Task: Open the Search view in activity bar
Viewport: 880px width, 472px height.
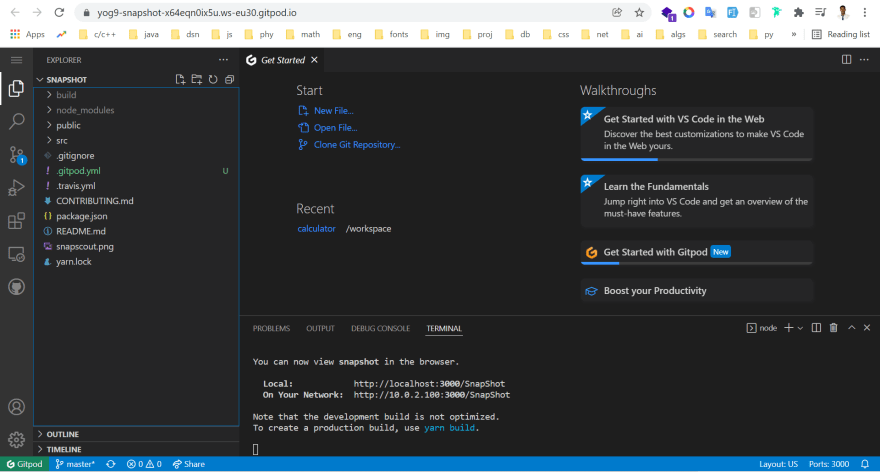Action: pyautogui.click(x=16, y=121)
